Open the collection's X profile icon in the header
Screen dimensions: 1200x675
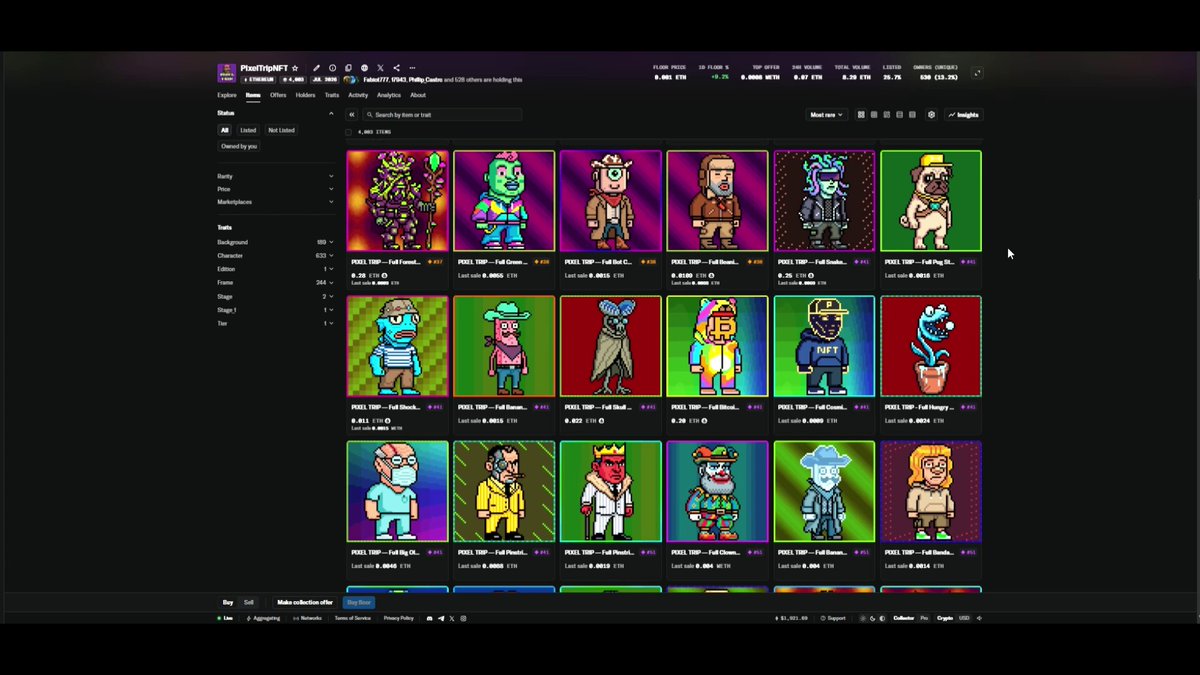(x=380, y=68)
